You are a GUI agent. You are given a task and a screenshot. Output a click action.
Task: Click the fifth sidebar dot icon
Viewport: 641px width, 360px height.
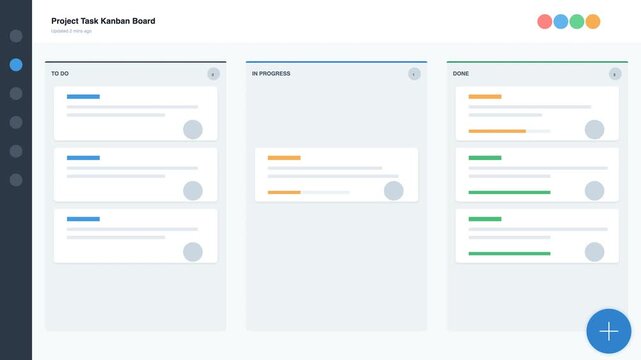16,151
